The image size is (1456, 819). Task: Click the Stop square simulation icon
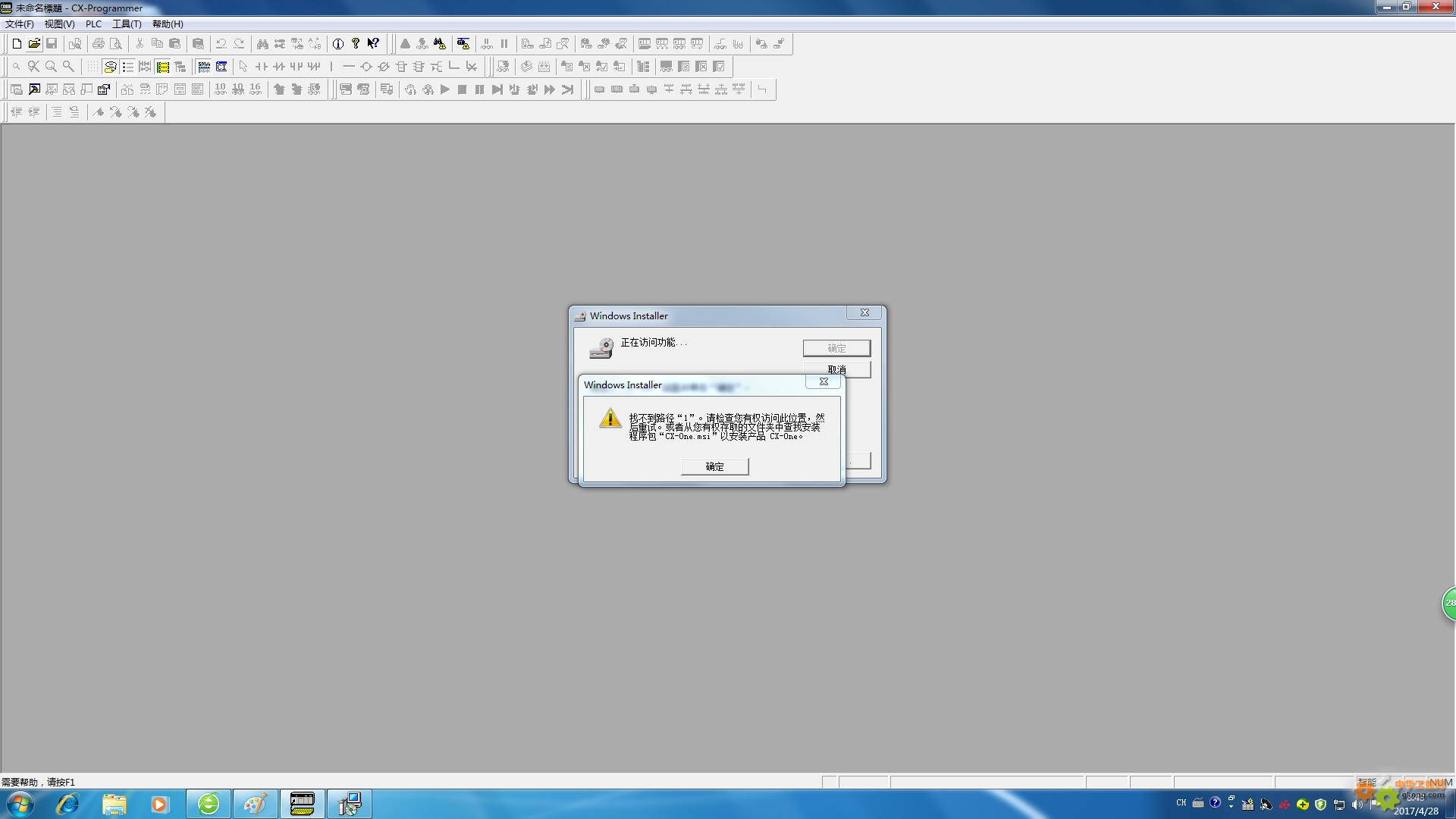point(463,89)
